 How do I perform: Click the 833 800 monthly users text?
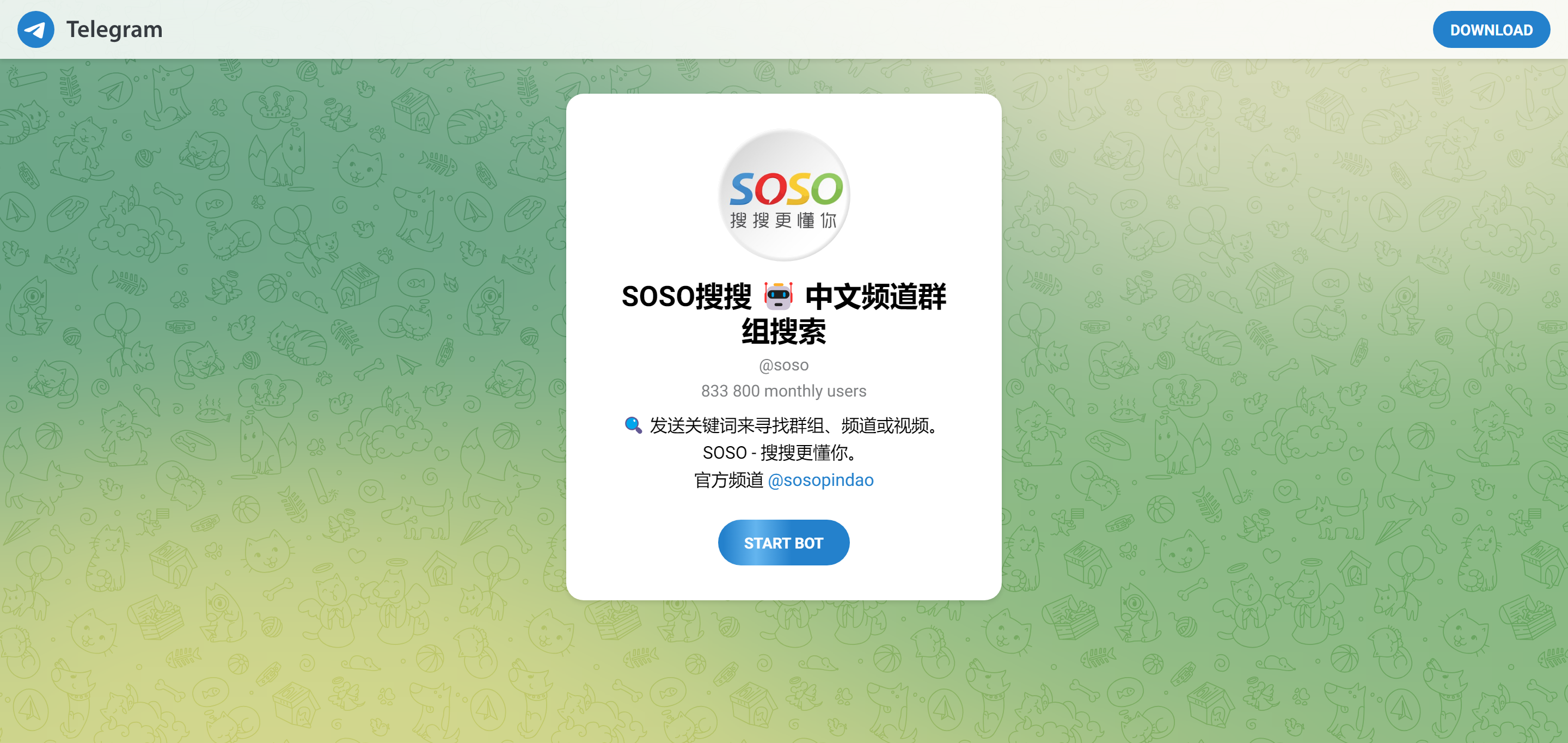tap(783, 391)
